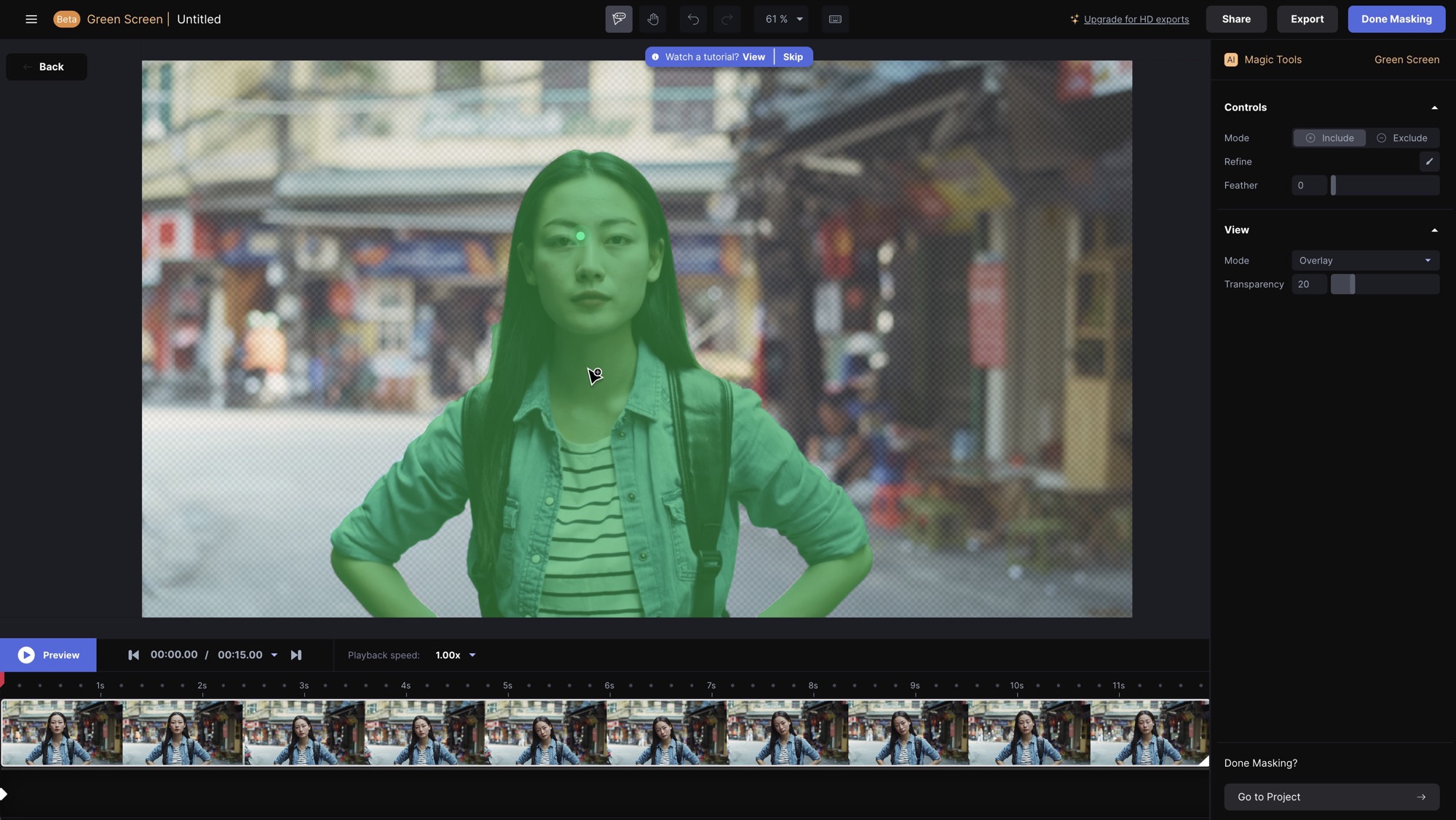This screenshot has height=820, width=1456.
Task: Open the Overlay view mode dropdown
Action: (x=1365, y=261)
